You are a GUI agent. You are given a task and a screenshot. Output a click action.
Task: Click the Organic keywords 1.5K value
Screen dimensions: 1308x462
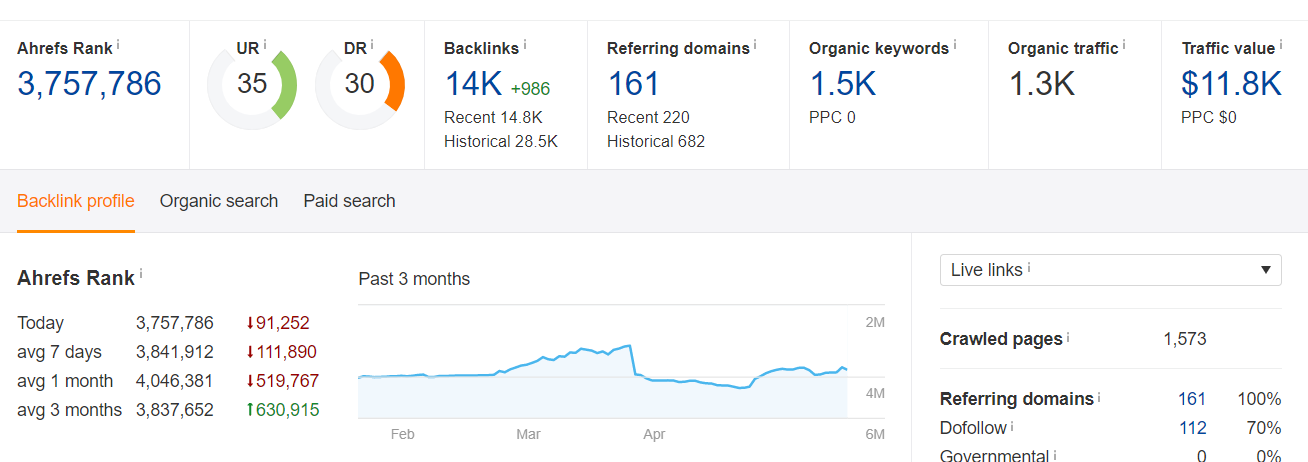[x=842, y=84]
